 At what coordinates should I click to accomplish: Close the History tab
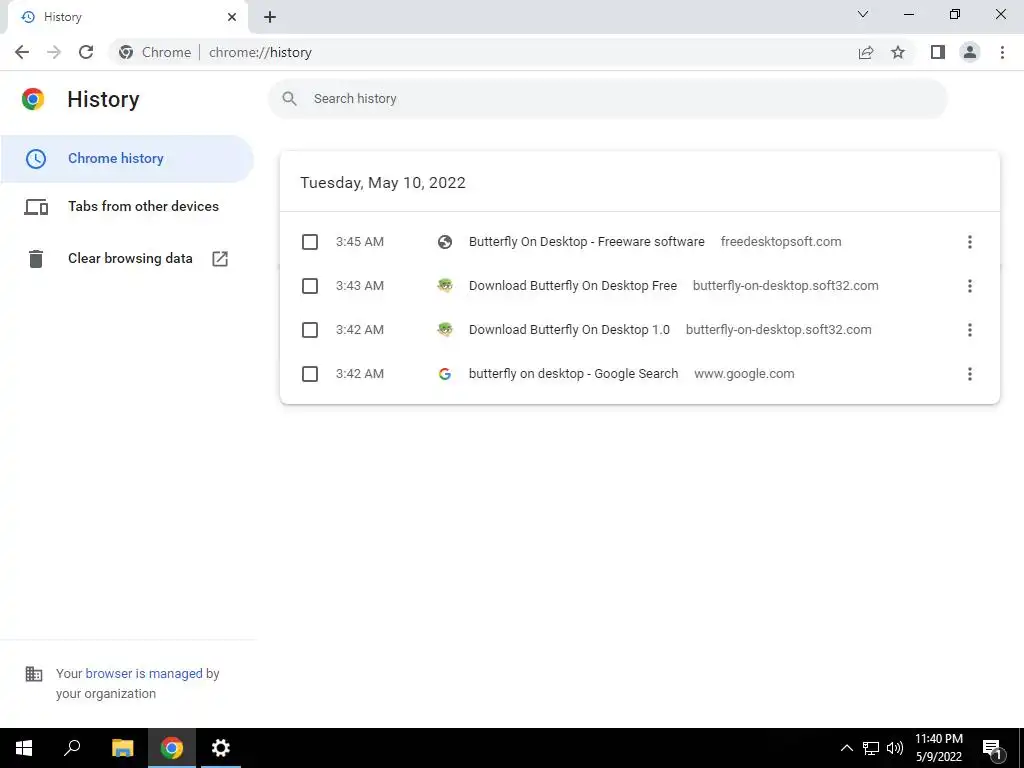pyautogui.click(x=232, y=17)
